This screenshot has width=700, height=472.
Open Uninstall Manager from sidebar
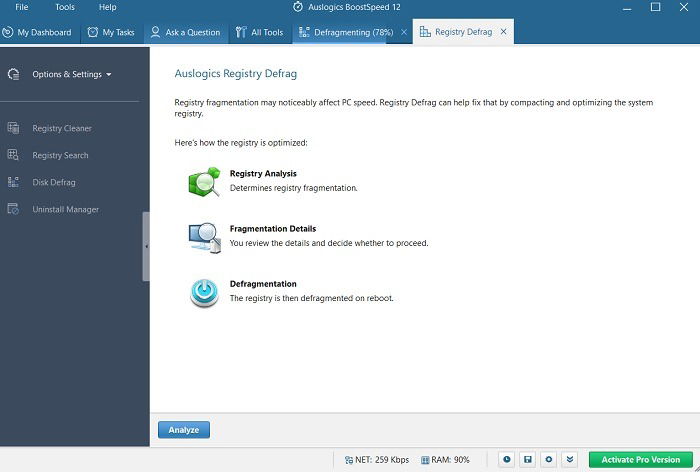click(x=65, y=209)
